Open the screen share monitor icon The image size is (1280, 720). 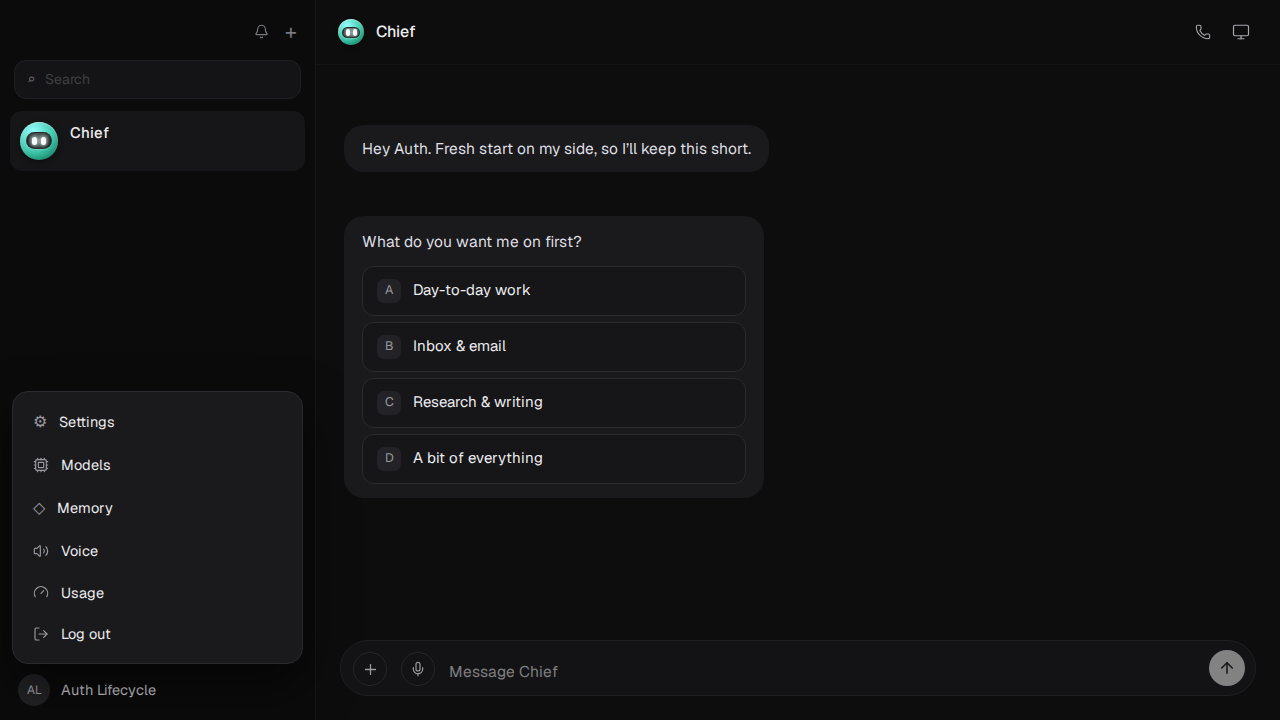point(1241,32)
